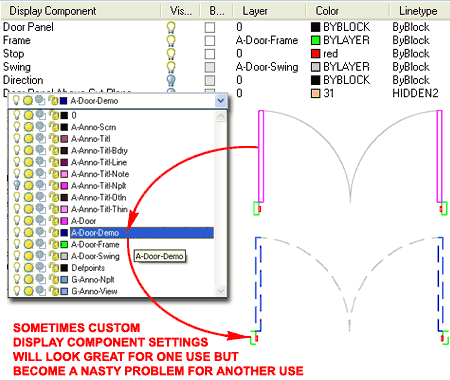Click green BYLAYER color swatch for Frame
The image size is (450, 380).
coord(315,40)
